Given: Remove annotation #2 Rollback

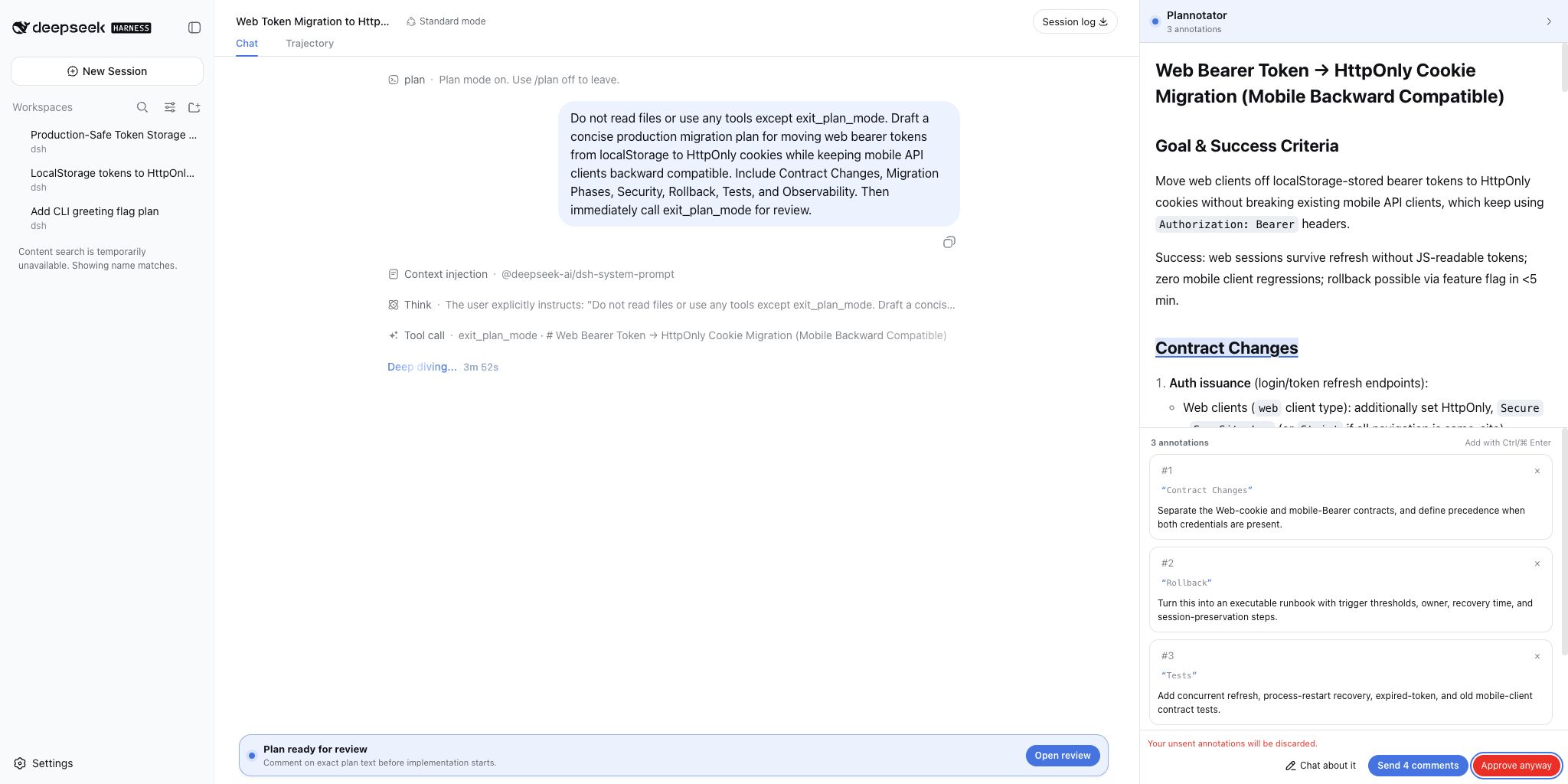Looking at the screenshot, I should tap(1537, 564).
